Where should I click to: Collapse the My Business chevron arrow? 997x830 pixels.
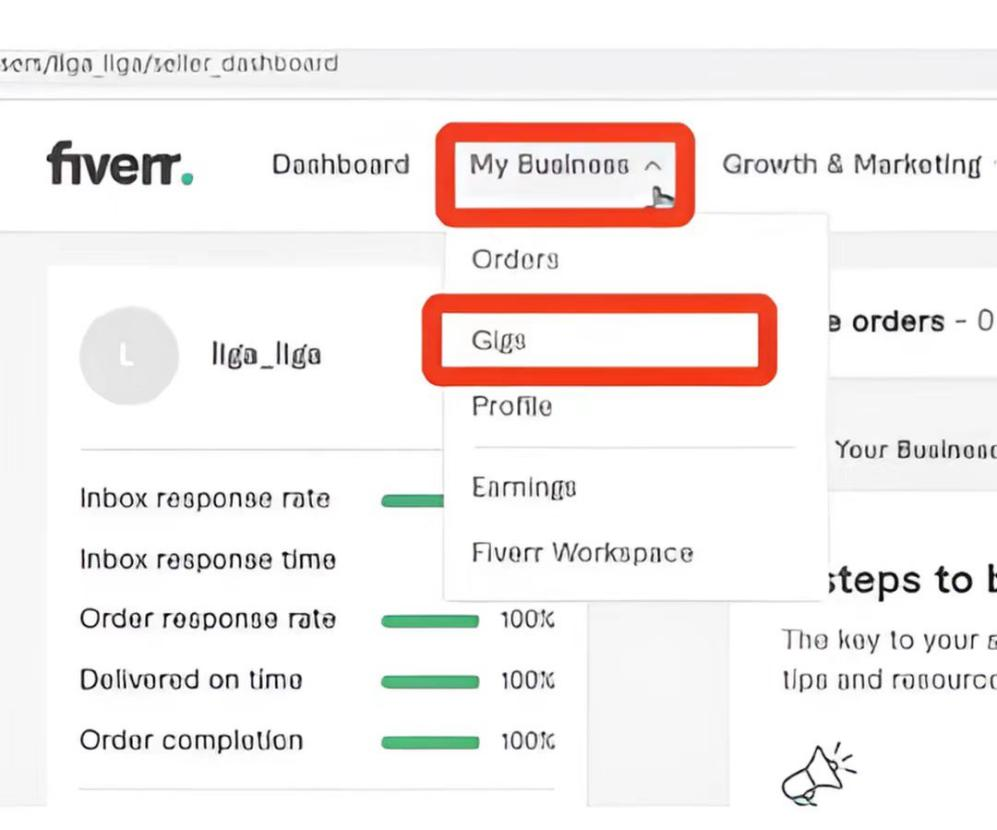click(653, 166)
